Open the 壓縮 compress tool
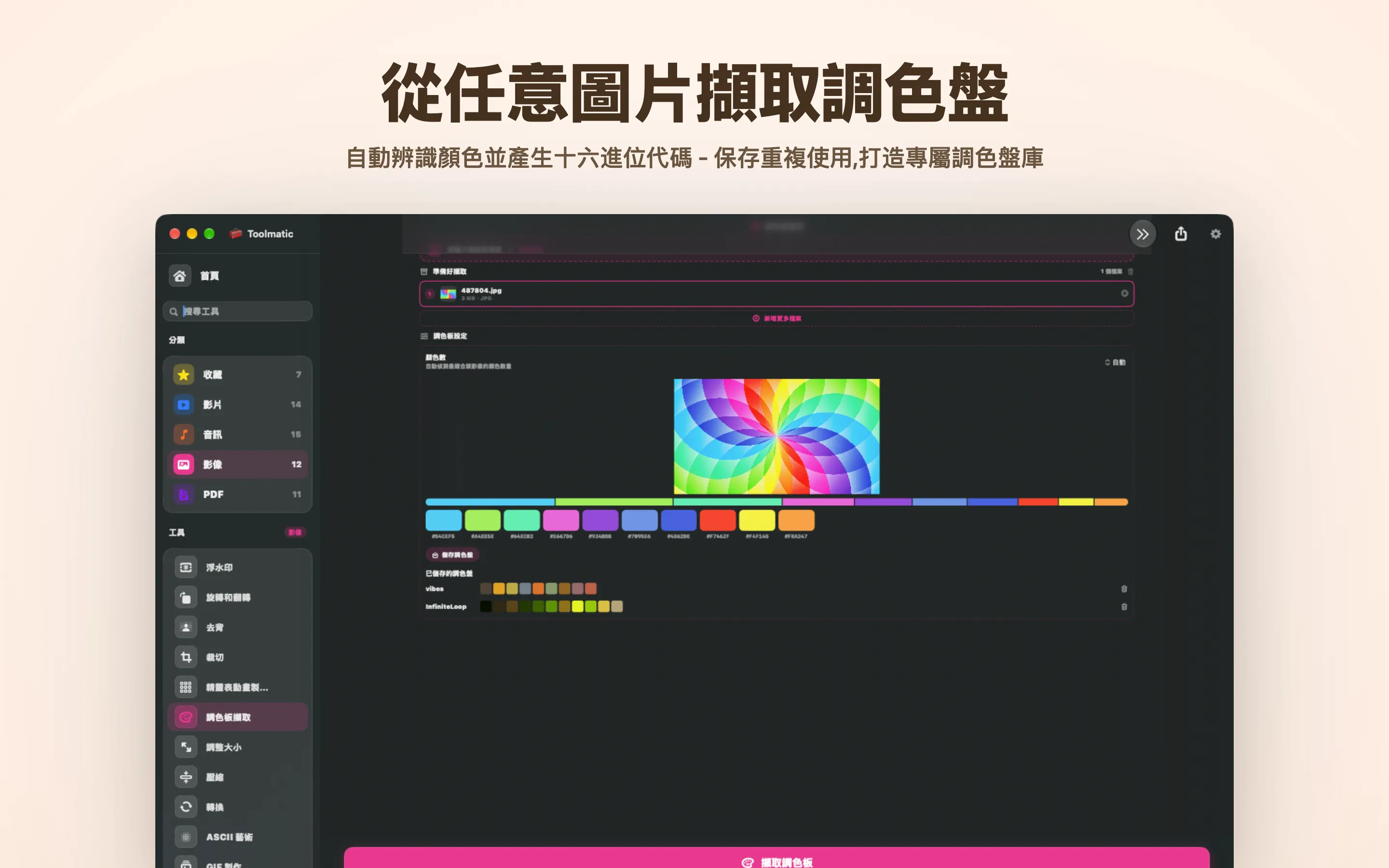 tap(238, 777)
